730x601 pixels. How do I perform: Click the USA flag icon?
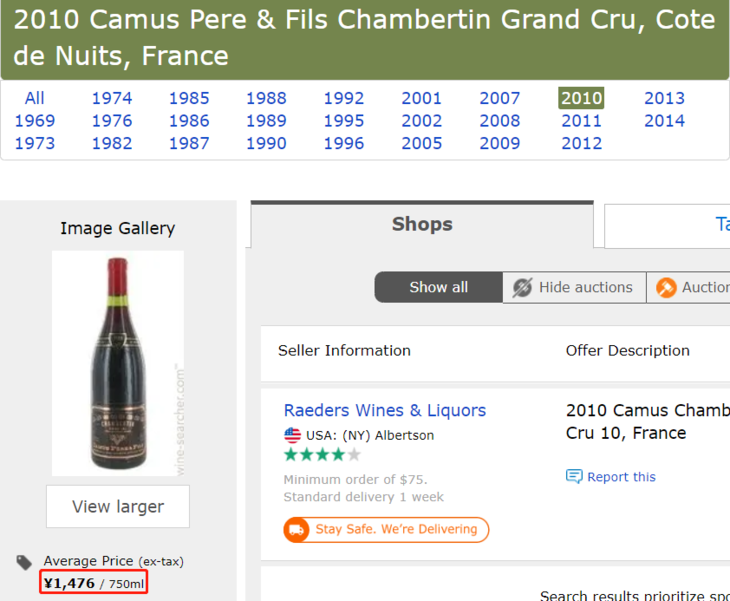(x=292, y=436)
